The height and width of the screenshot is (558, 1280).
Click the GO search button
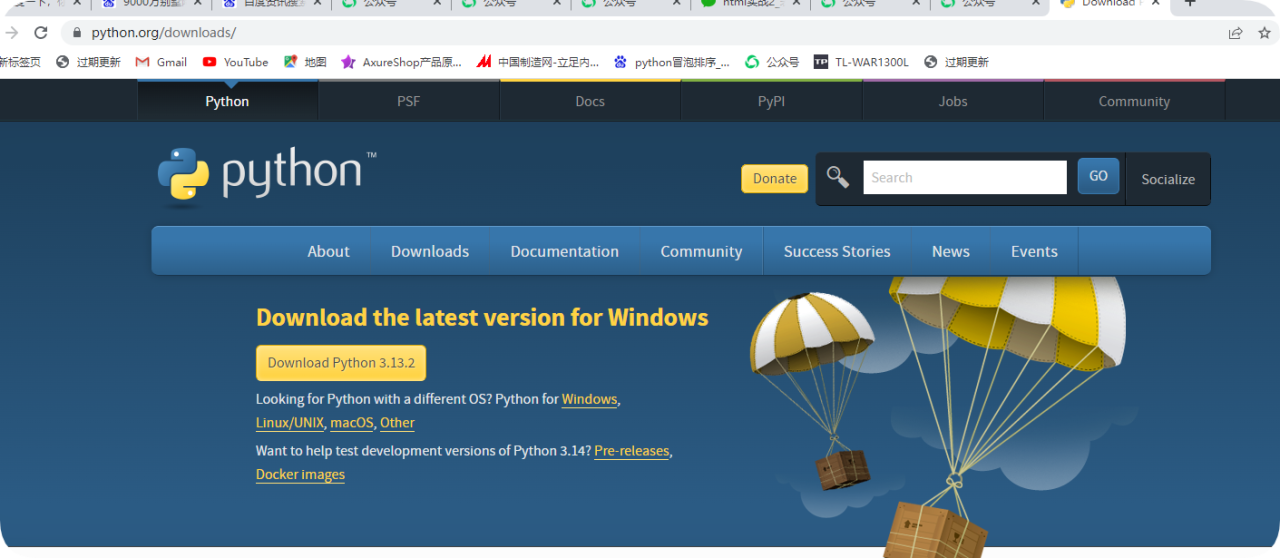pyautogui.click(x=1098, y=176)
